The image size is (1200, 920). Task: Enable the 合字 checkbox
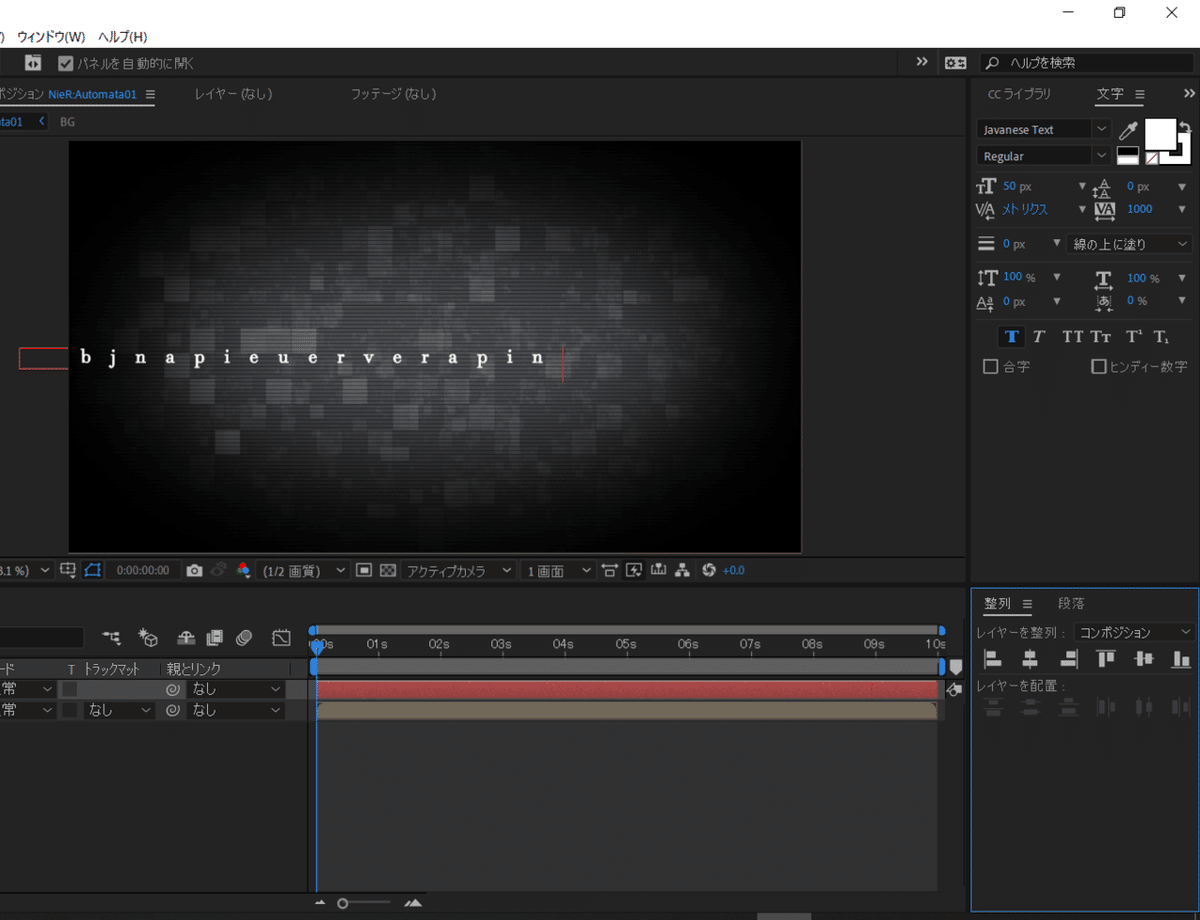click(x=991, y=367)
